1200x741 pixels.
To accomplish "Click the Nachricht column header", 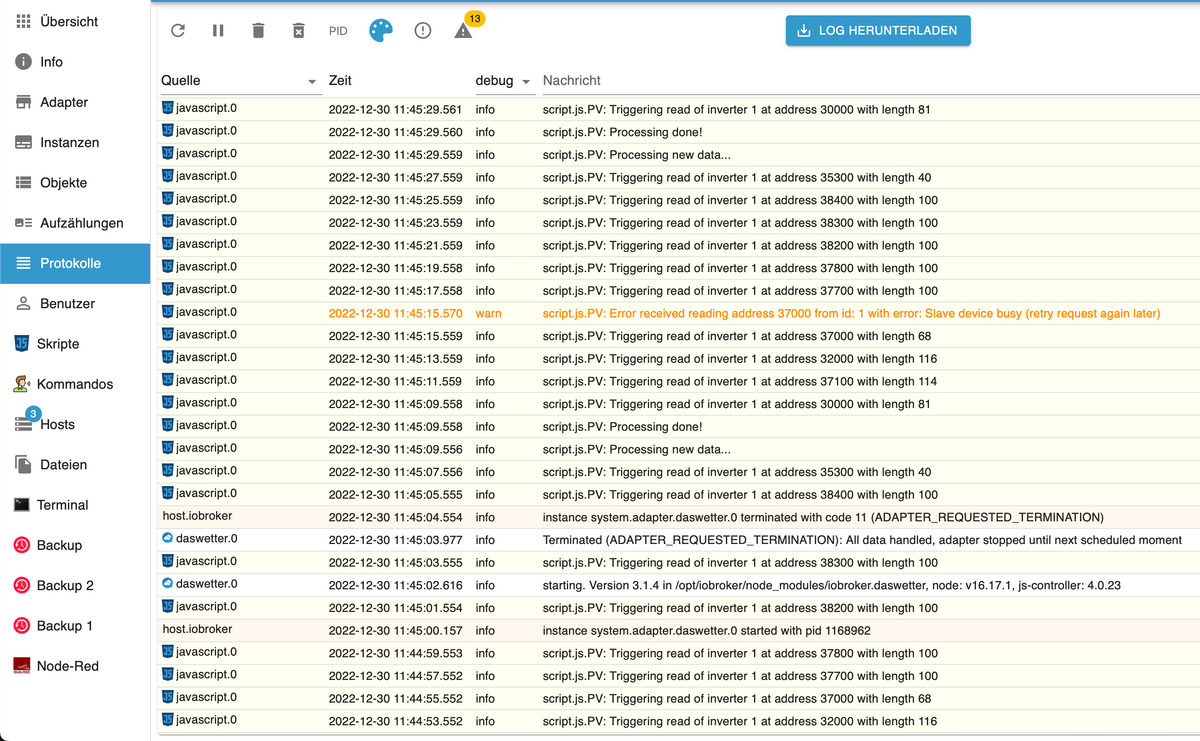I will [572, 81].
